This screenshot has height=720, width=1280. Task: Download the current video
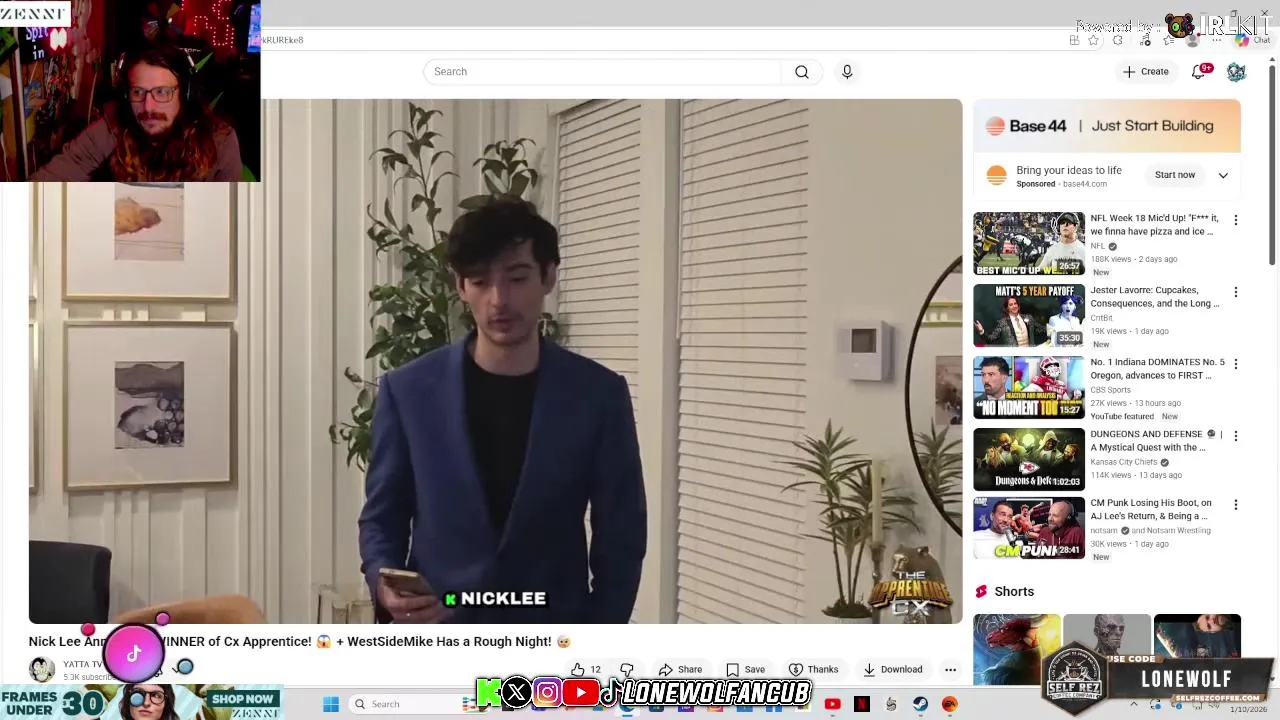tap(893, 670)
